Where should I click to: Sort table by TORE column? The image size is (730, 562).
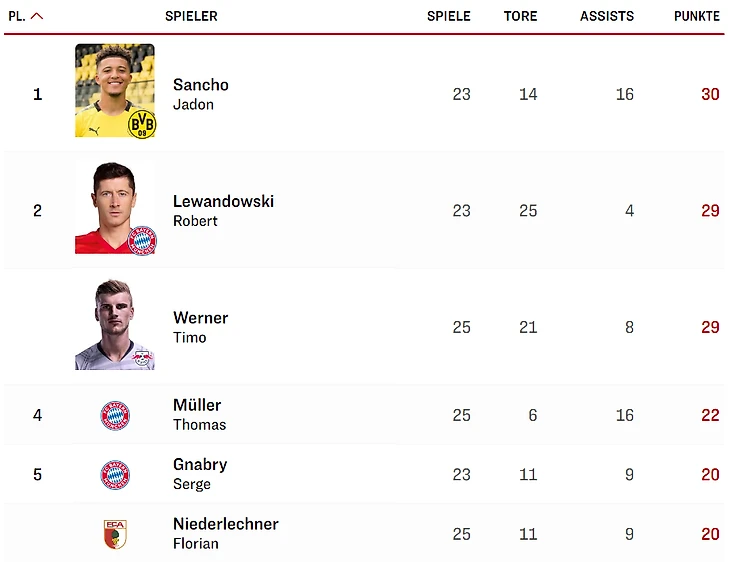[x=520, y=16]
